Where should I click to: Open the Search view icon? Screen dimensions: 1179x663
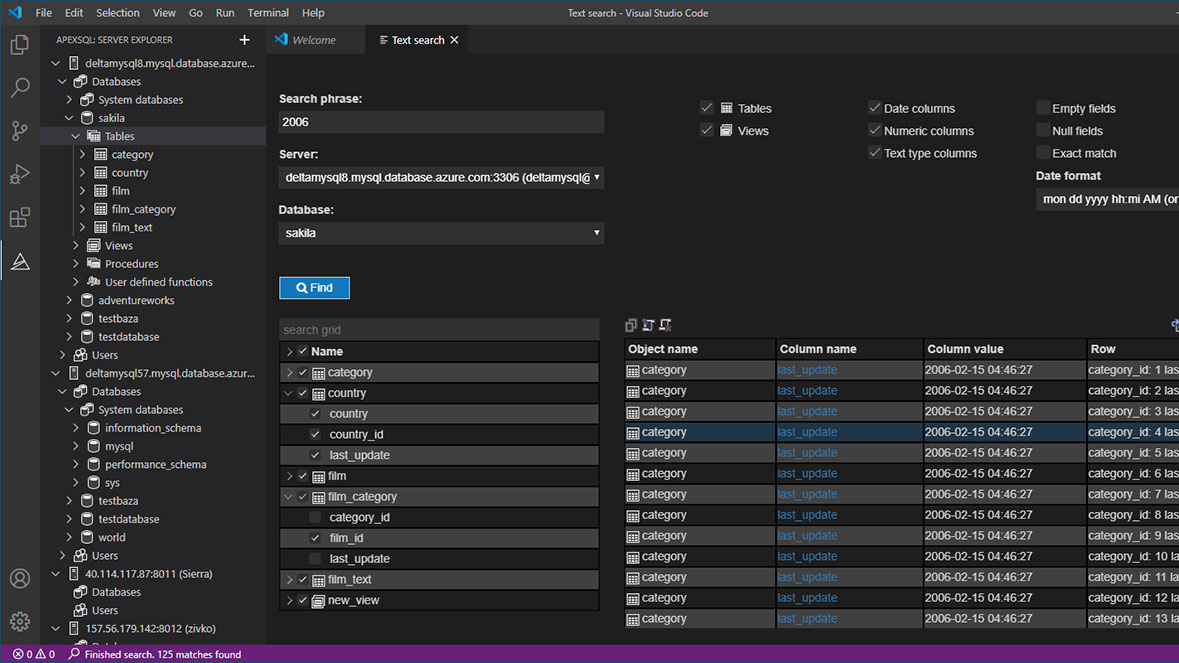tap(20, 88)
